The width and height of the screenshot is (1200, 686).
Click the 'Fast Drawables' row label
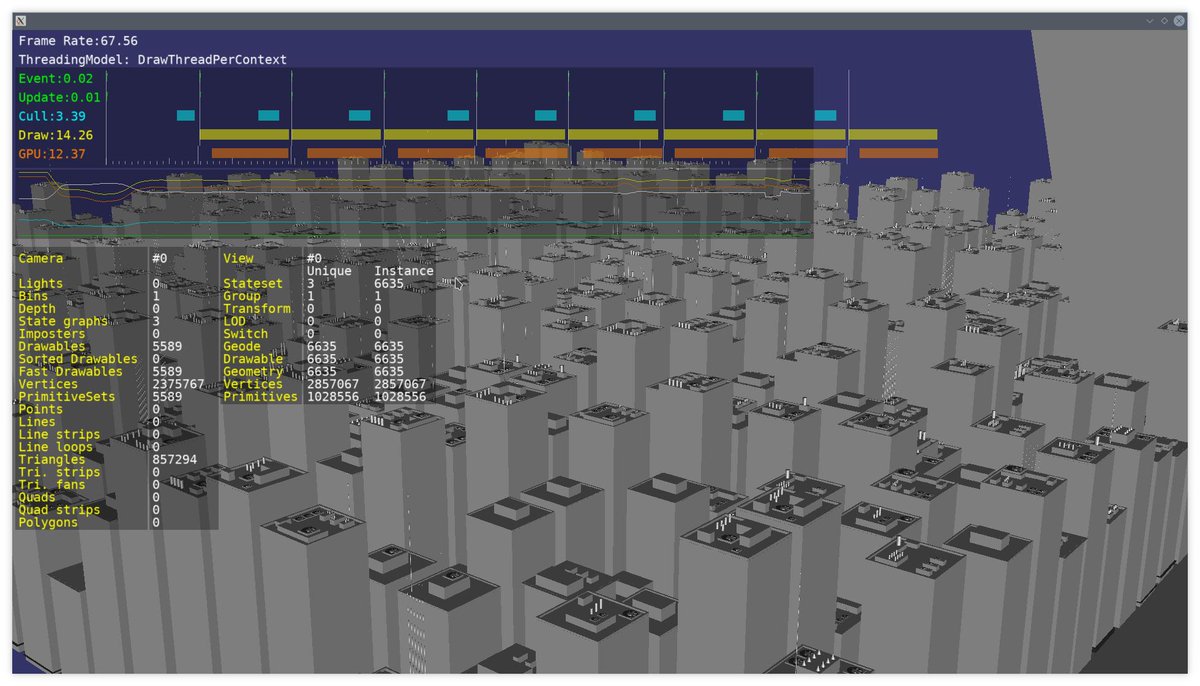click(70, 372)
